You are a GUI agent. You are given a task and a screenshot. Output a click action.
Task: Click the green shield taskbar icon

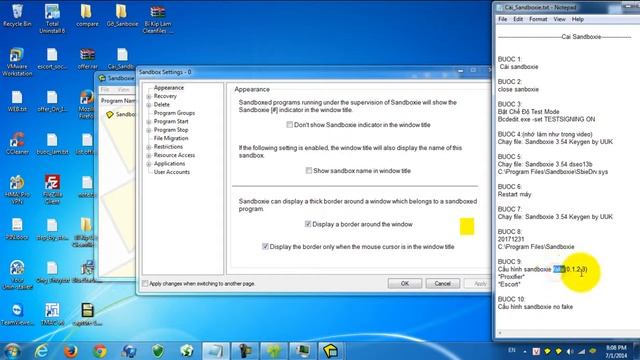click(158, 351)
